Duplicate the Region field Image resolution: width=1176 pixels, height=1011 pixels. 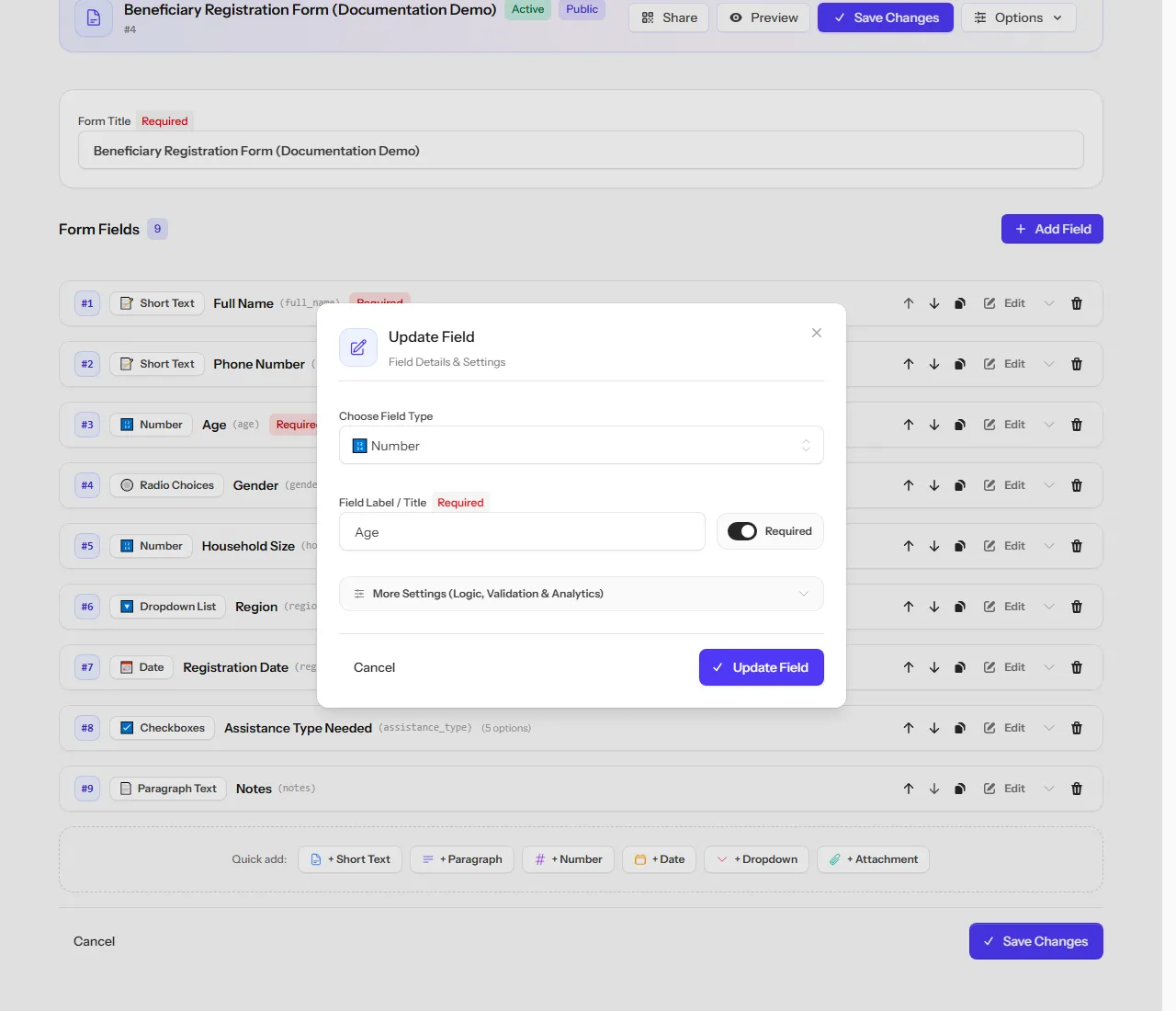click(960, 607)
